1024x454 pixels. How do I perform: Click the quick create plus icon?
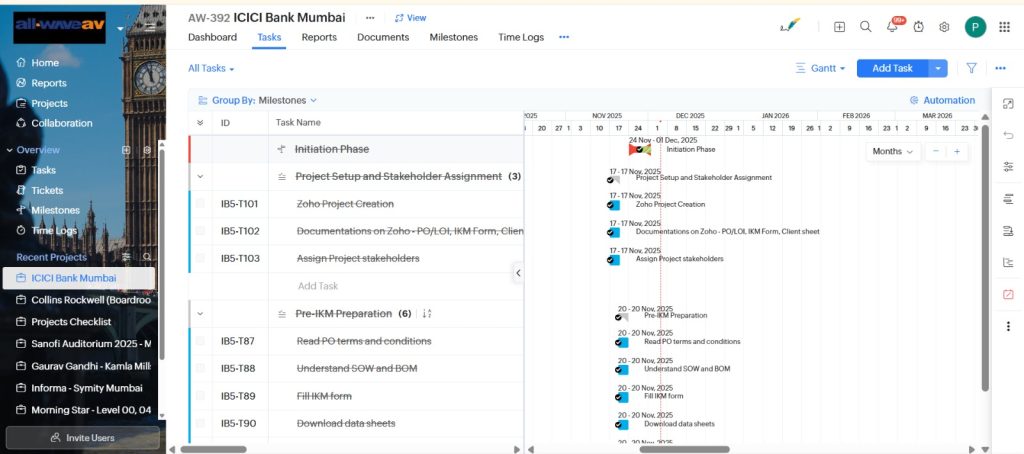[839, 27]
